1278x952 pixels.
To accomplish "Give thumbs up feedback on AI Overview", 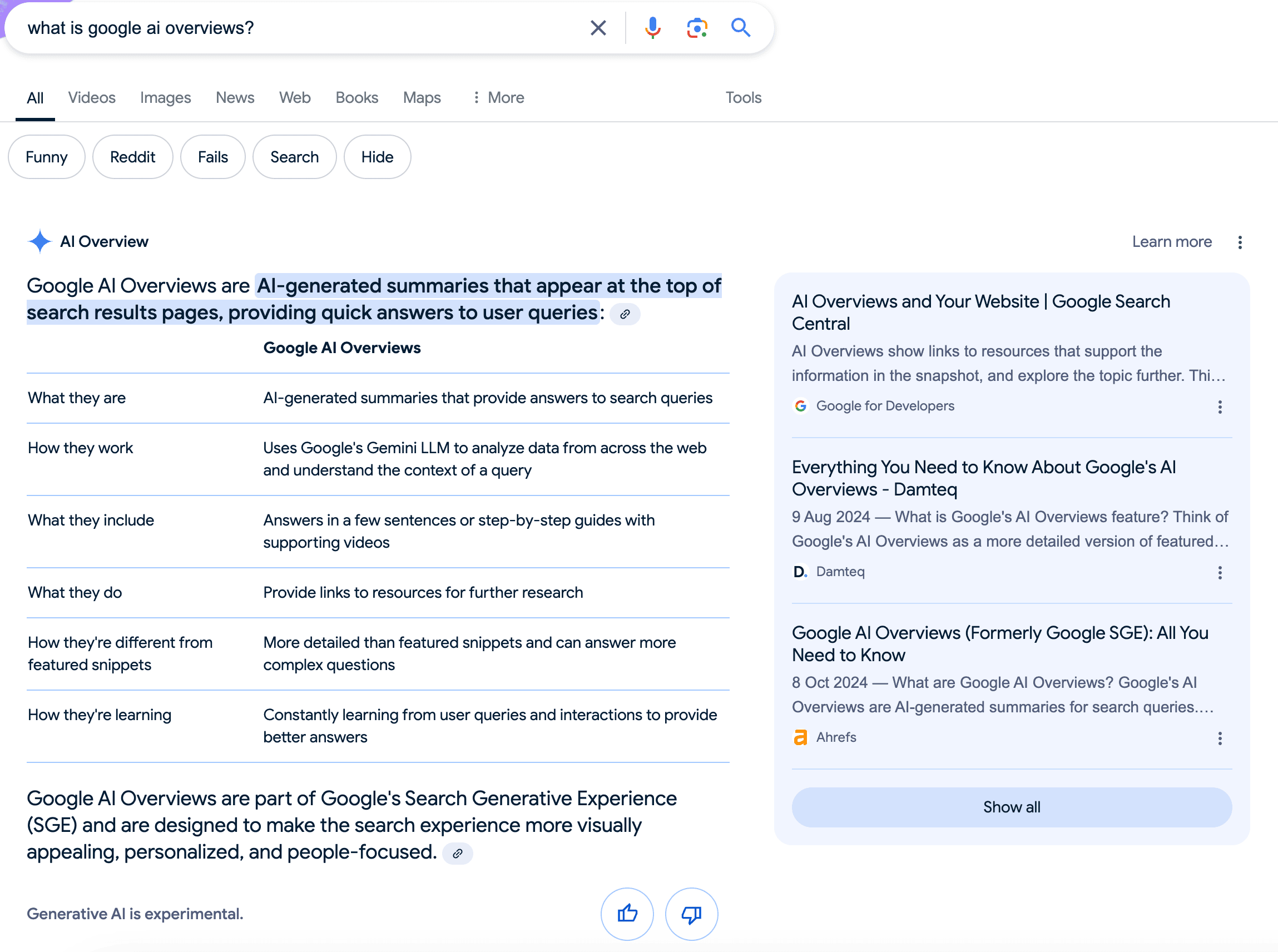I will 627,914.
